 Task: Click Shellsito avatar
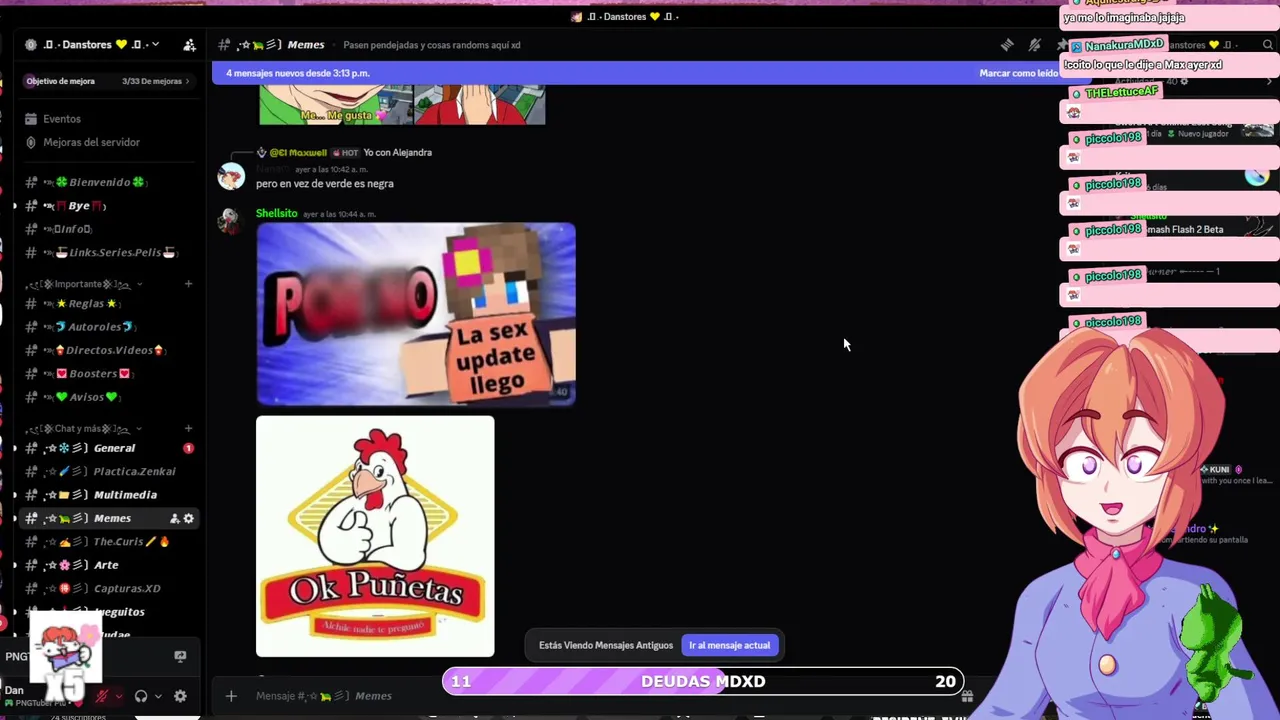[x=231, y=220]
